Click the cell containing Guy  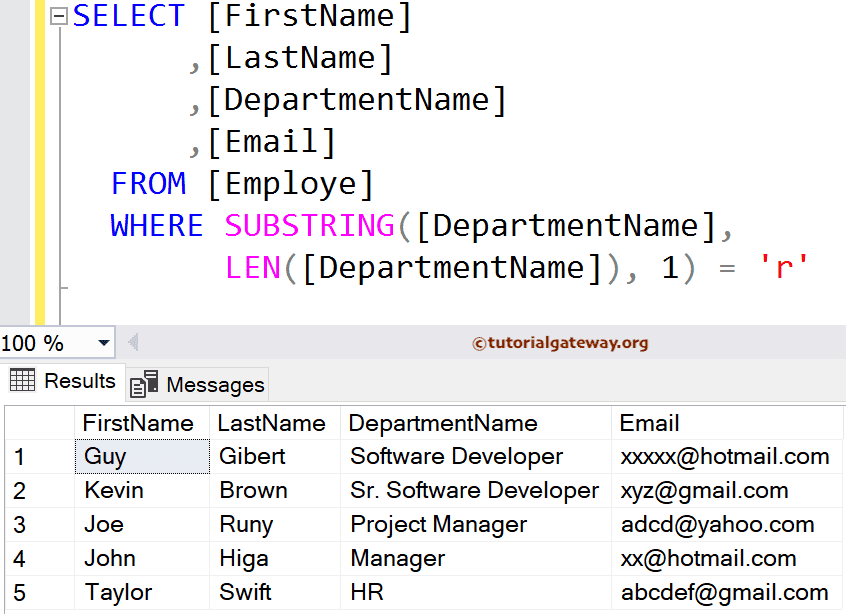(140, 456)
